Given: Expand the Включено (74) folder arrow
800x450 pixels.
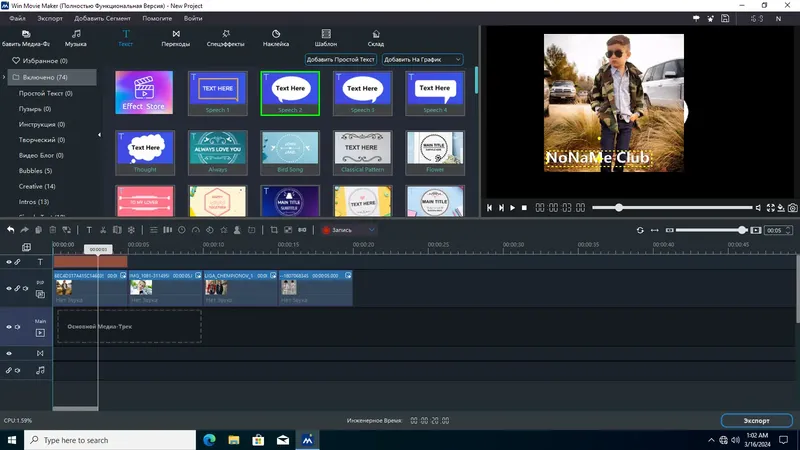Looking at the screenshot, I should tap(4, 78).
